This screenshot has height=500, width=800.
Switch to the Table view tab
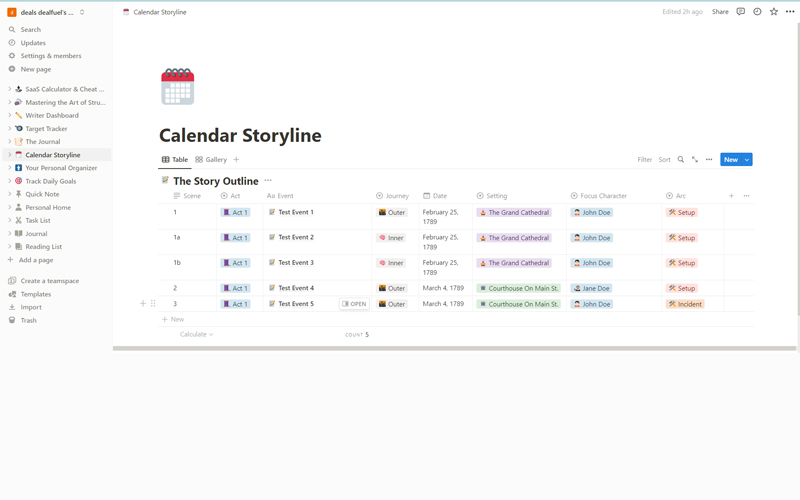(x=175, y=160)
